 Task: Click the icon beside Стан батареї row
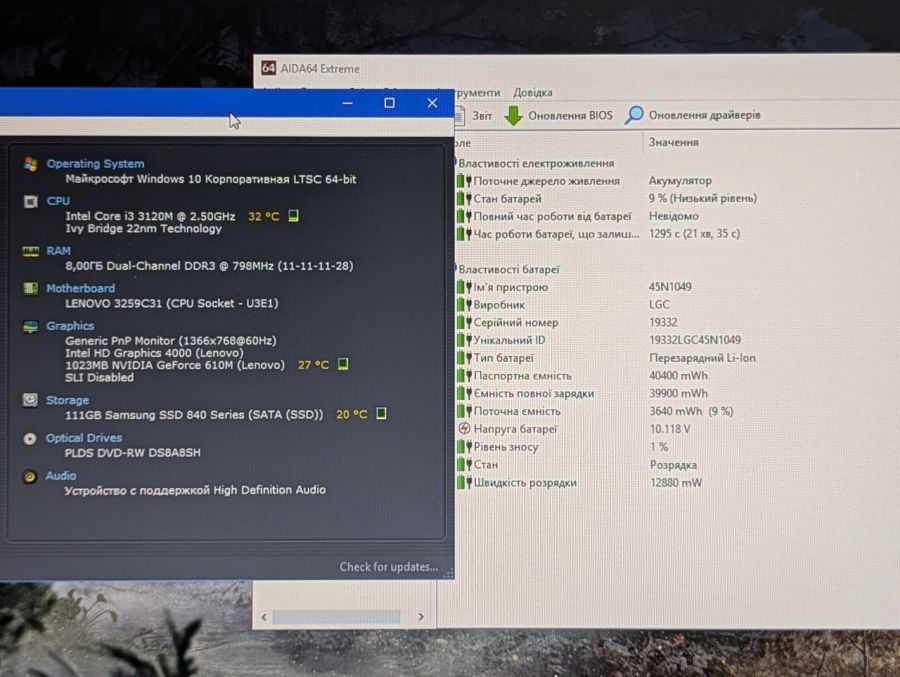pyautogui.click(x=464, y=199)
